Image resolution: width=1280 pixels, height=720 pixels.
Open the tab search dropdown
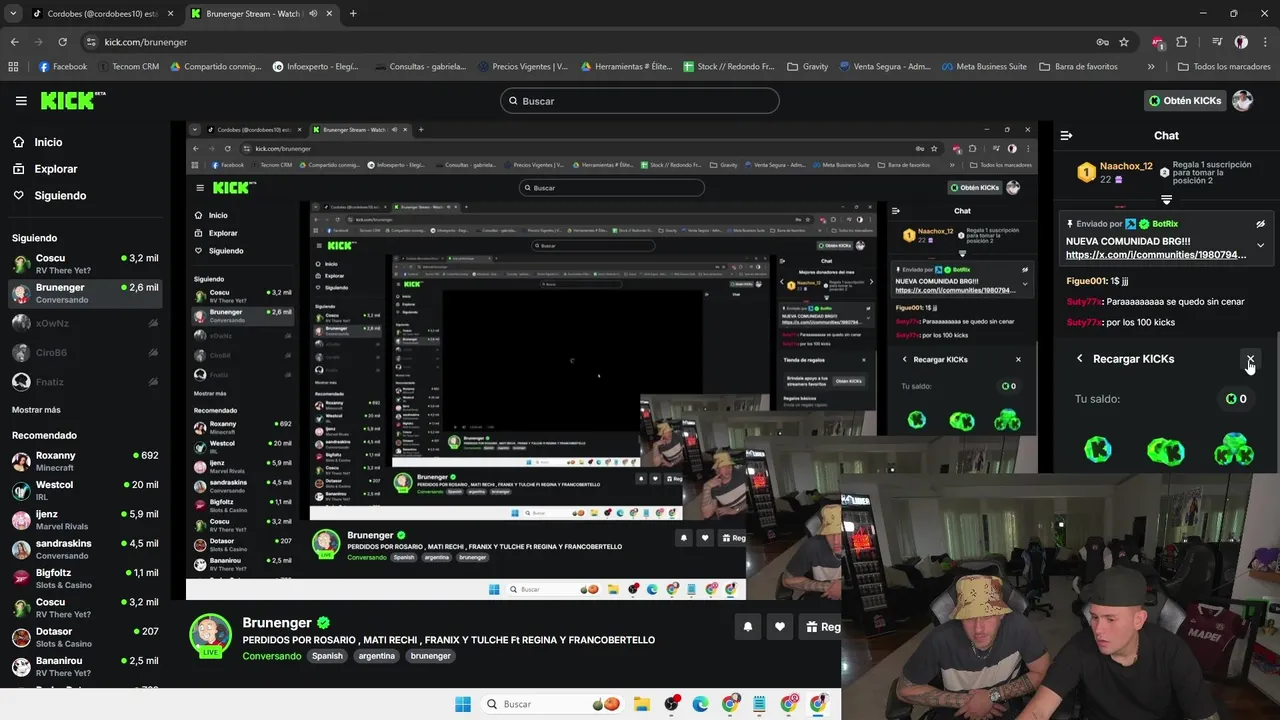tap(12, 14)
